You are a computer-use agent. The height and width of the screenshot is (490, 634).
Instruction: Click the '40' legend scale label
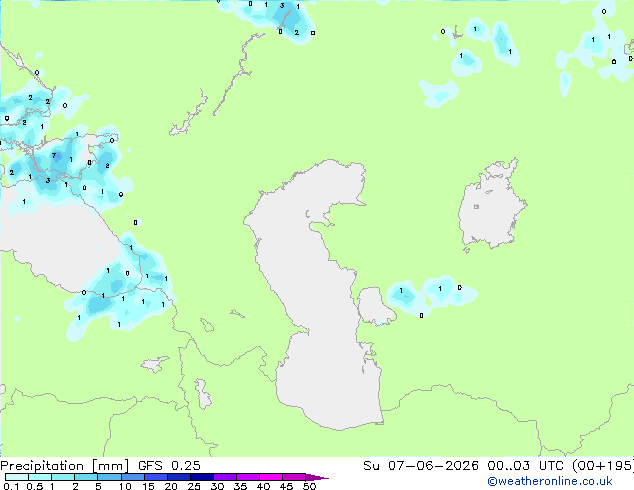(x=263, y=486)
